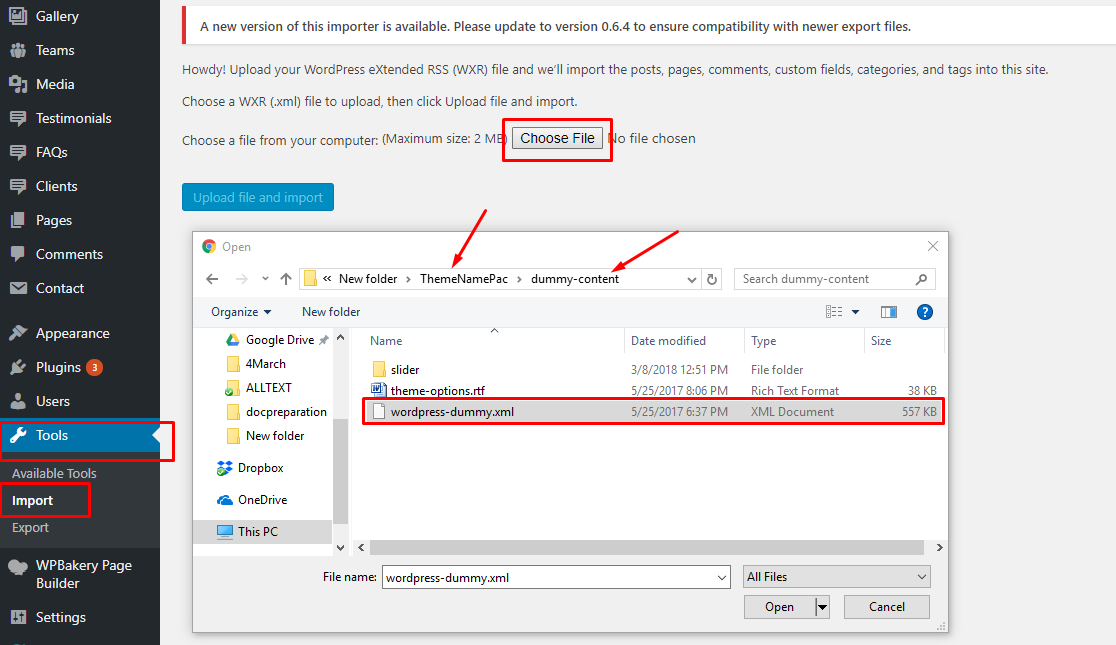This screenshot has width=1116, height=645.
Task: Open the slider folder
Action: tap(405, 370)
